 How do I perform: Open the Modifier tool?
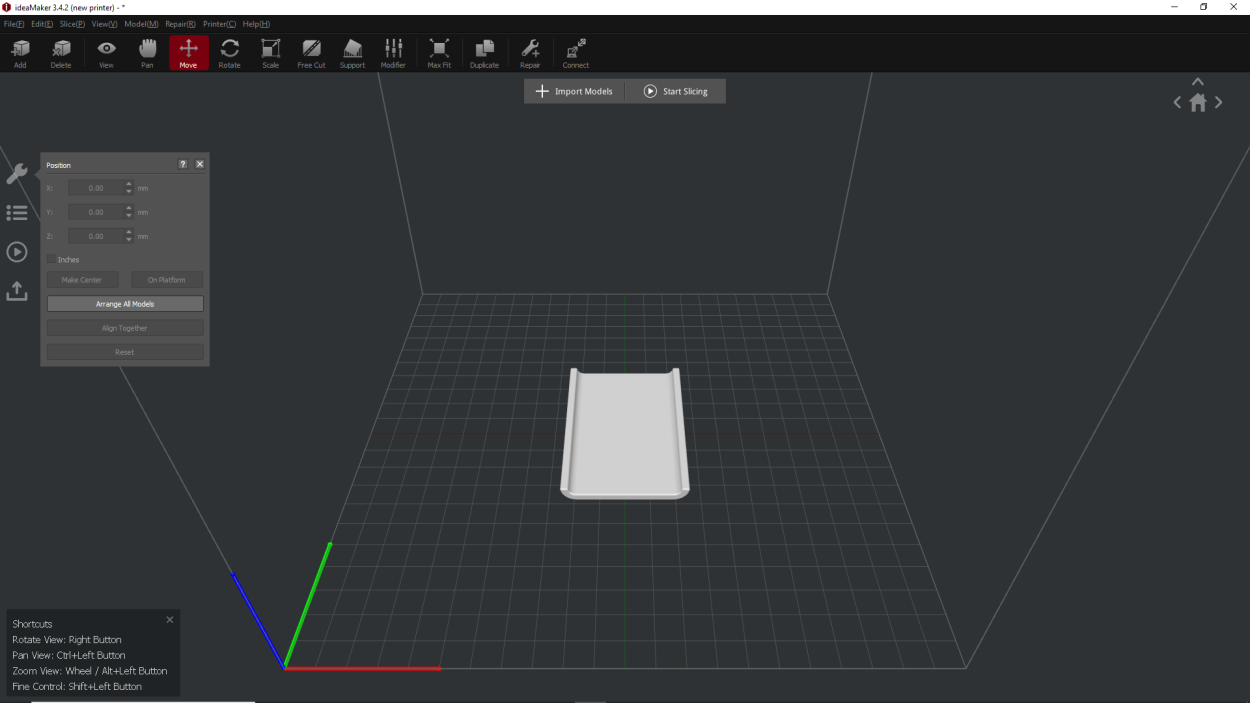pos(393,53)
